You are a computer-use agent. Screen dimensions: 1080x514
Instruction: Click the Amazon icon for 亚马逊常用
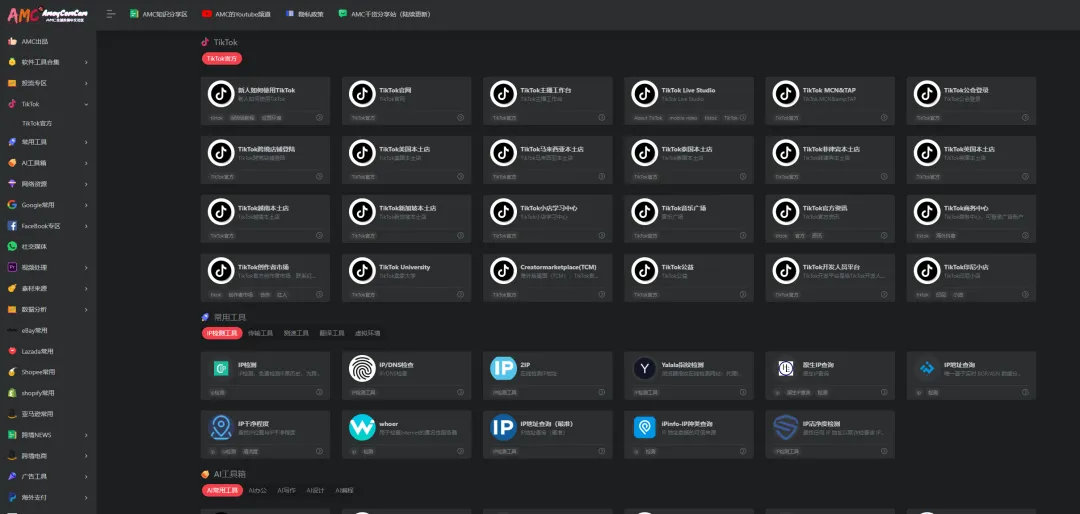(12, 414)
